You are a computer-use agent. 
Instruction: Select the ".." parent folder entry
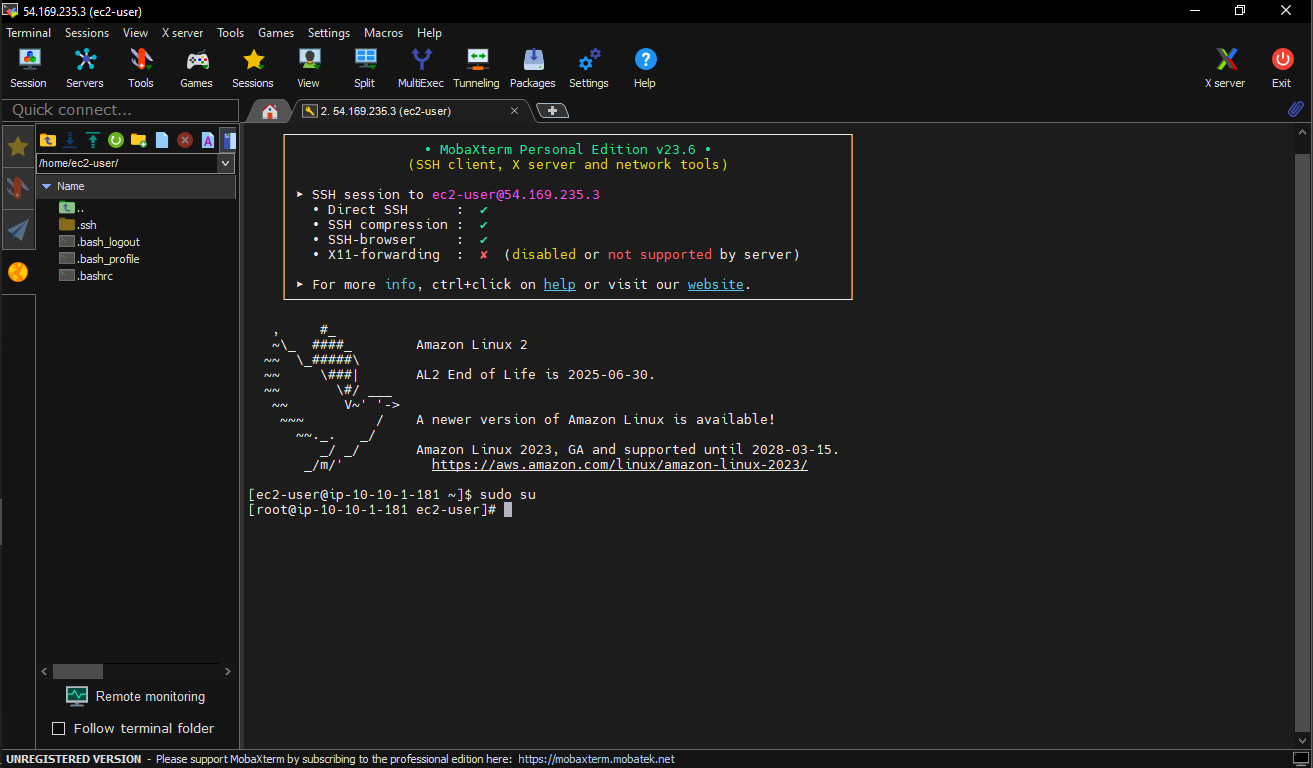pyautogui.click(x=72, y=208)
